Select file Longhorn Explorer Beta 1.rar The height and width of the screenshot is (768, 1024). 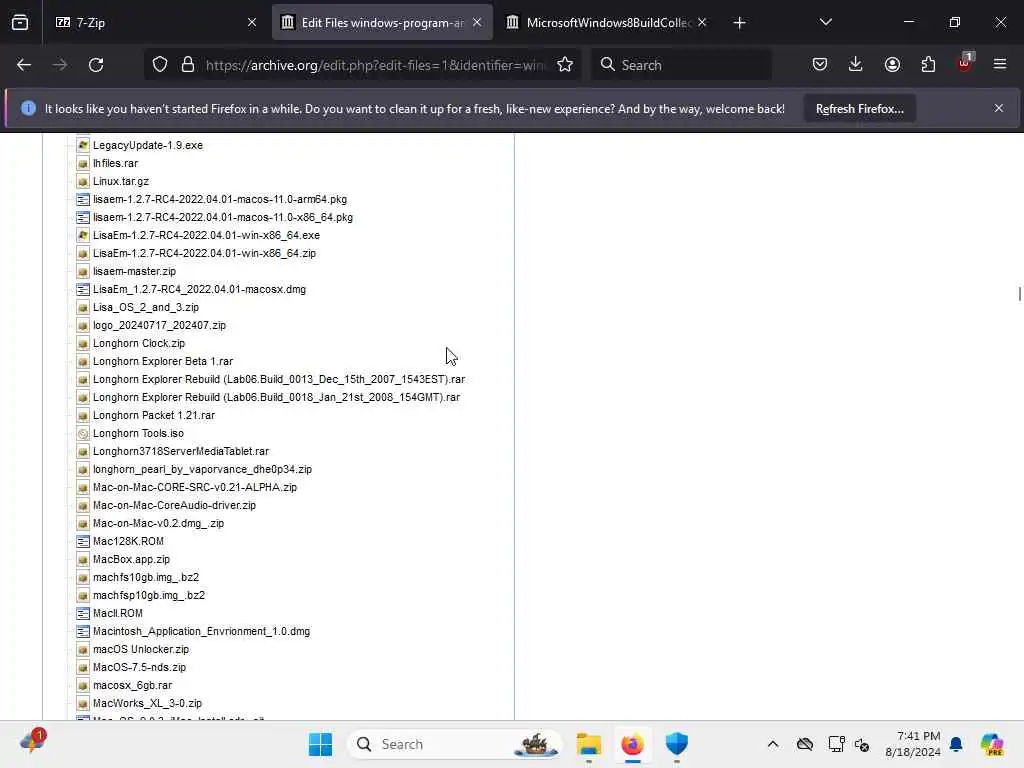pos(163,361)
